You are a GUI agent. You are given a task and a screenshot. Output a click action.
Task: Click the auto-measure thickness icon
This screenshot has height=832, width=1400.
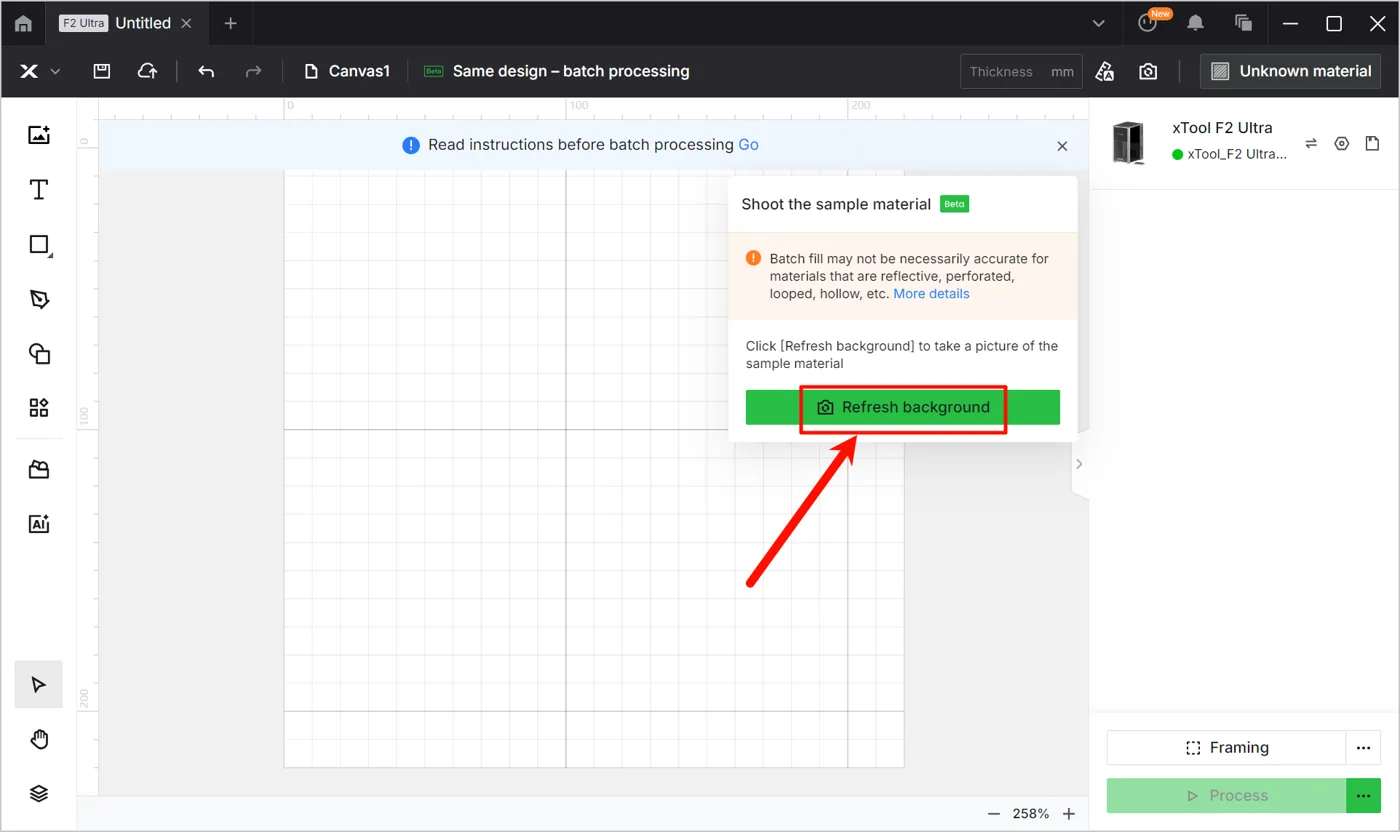click(x=1105, y=71)
